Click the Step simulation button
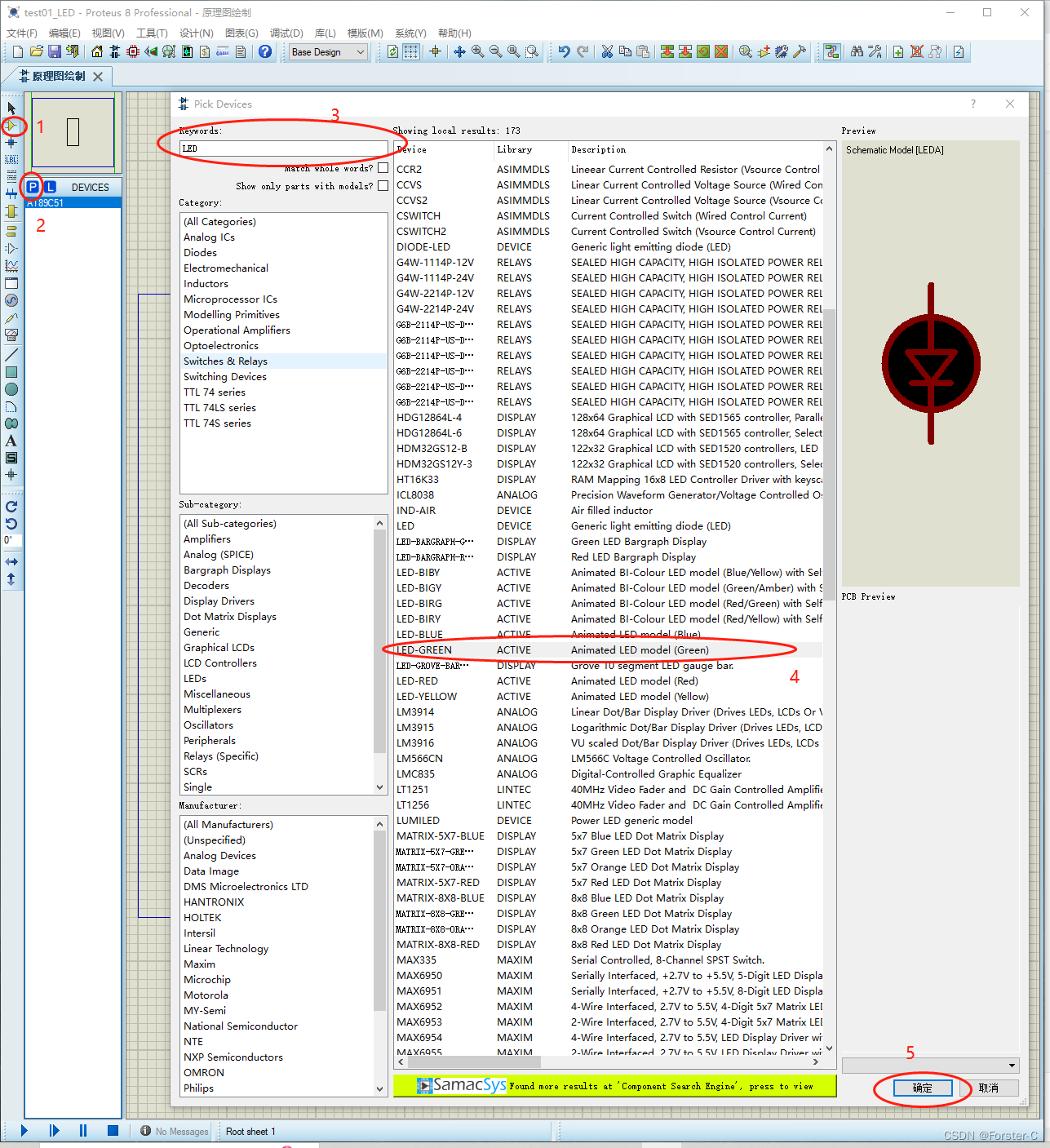 pos(54,1131)
